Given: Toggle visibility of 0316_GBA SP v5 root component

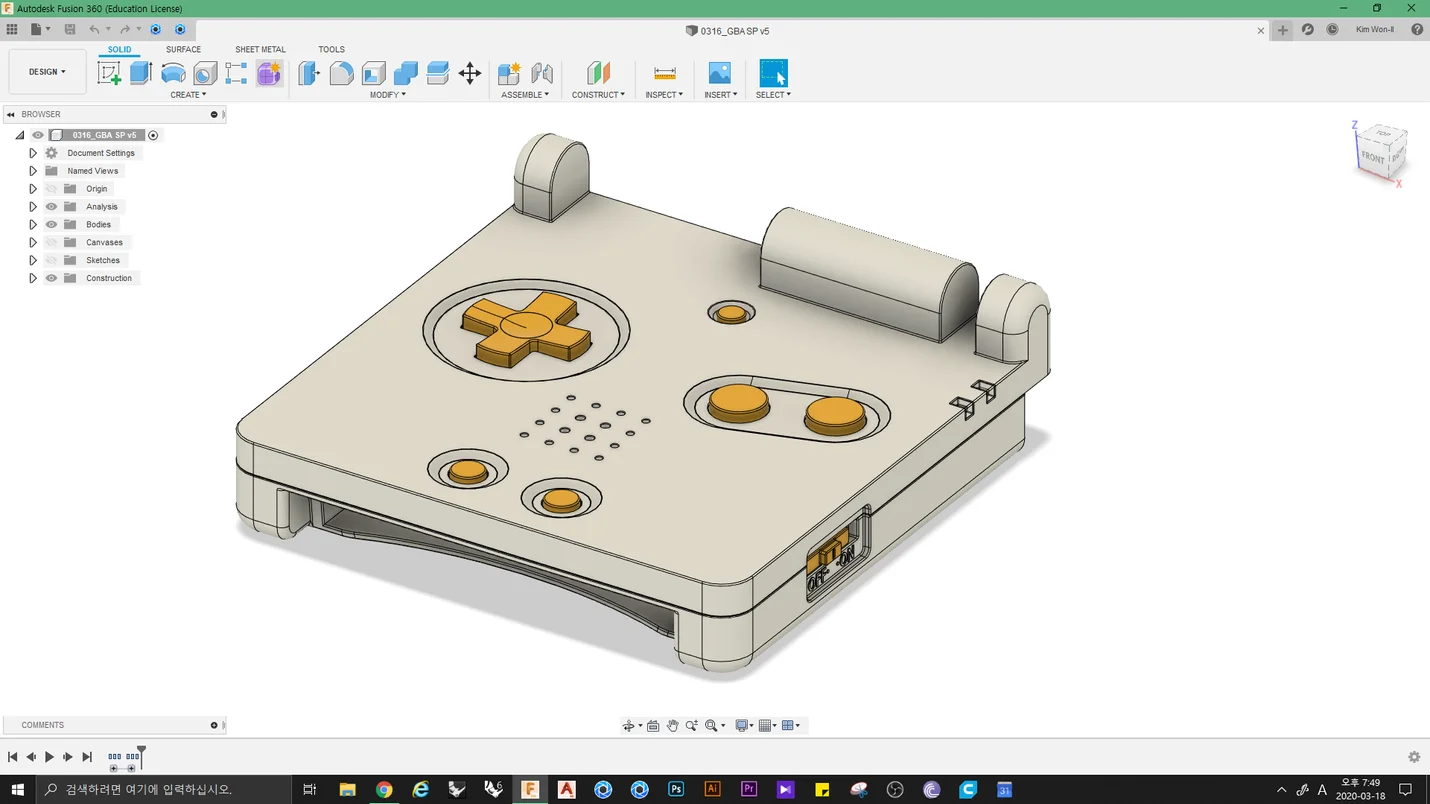Looking at the screenshot, I should tap(38, 135).
